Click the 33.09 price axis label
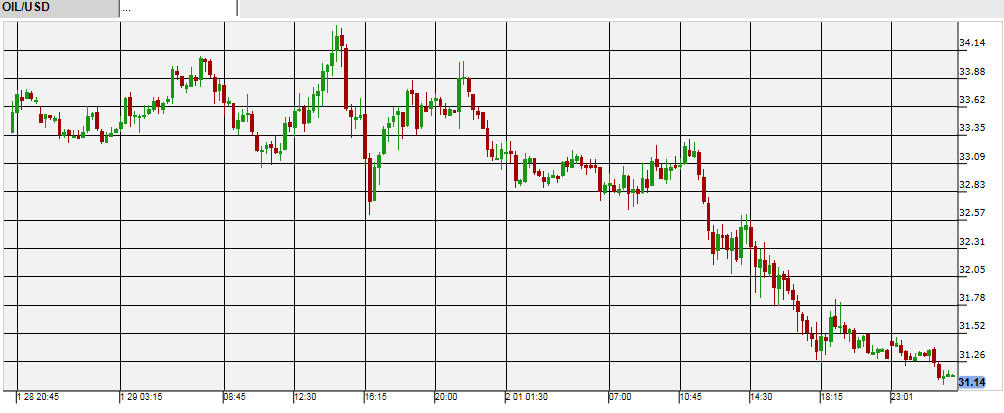The image size is (1004, 413). 973,157
